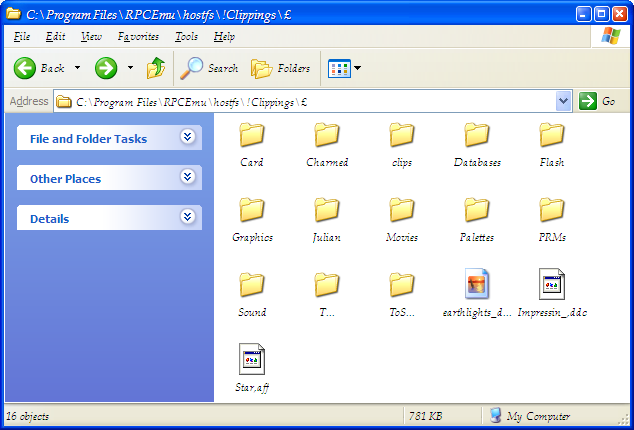Select the Charmed folder icon
The height and width of the screenshot is (430, 634).
327,135
